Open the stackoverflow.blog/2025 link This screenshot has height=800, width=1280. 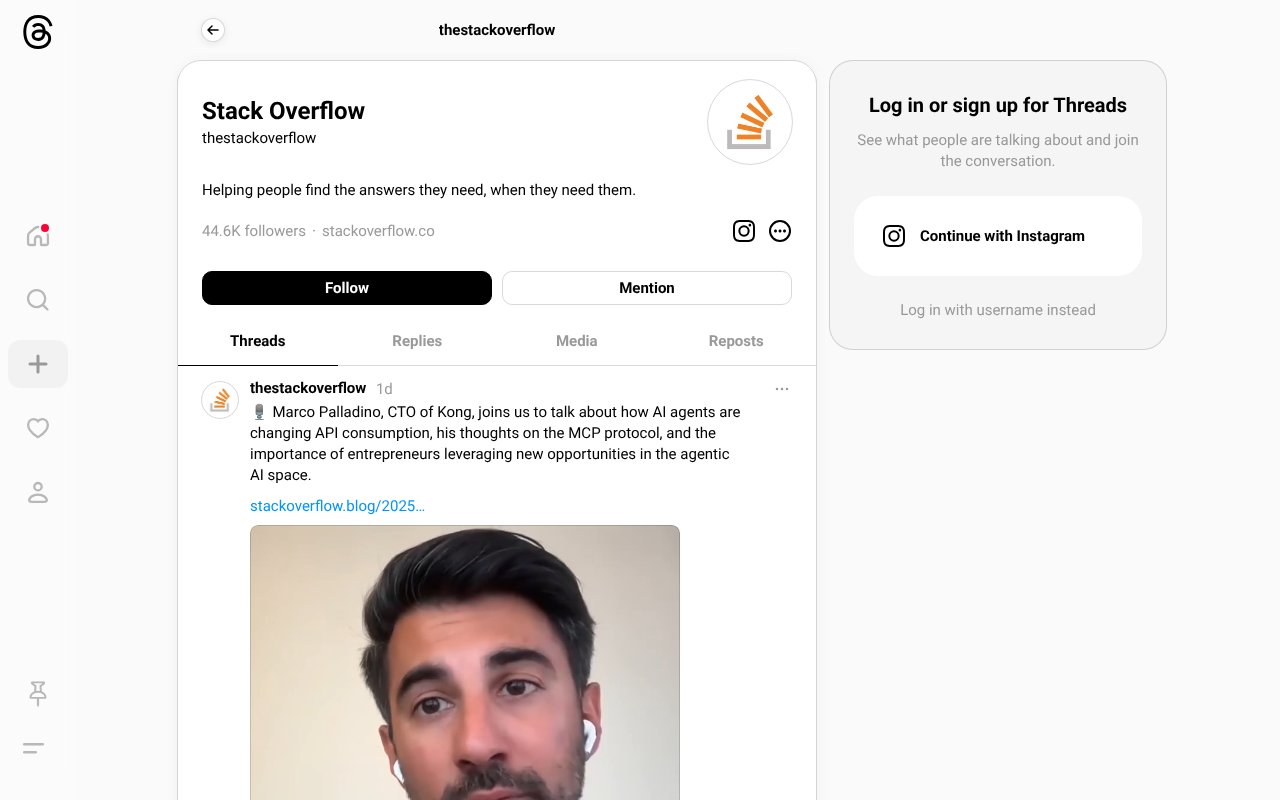click(x=337, y=506)
